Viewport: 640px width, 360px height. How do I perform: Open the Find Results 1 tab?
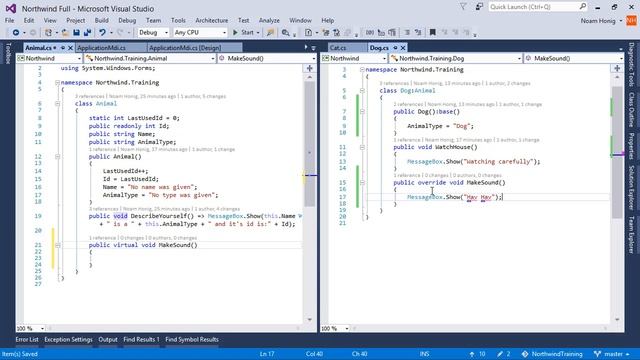click(x=141, y=340)
